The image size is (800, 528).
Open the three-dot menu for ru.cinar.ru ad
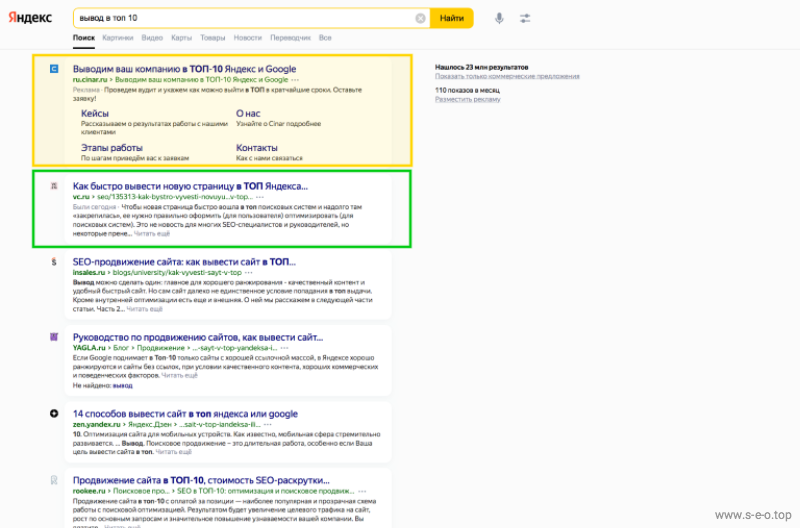click(x=295, y=80)
